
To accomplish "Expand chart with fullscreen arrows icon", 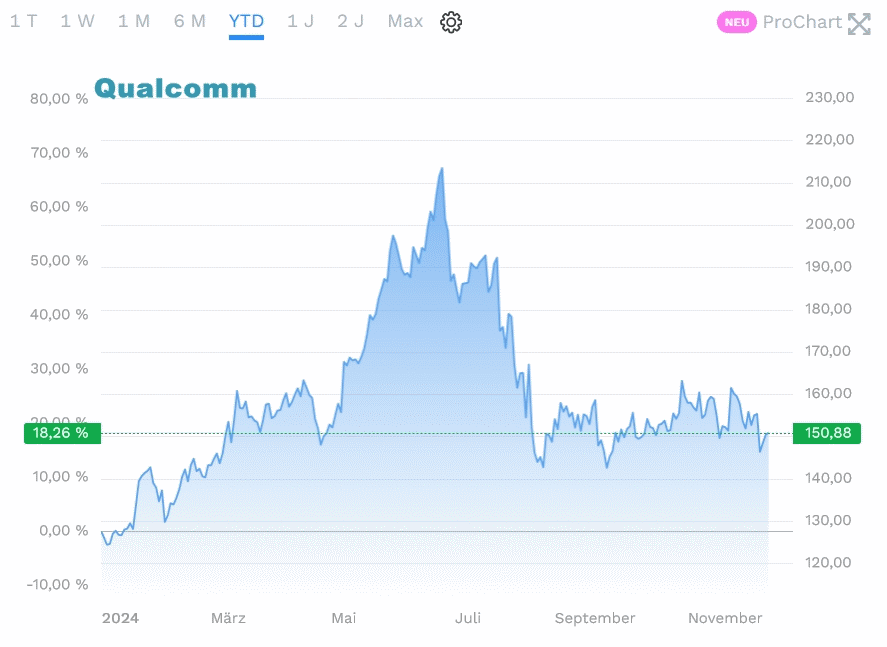I will point(859,23).
